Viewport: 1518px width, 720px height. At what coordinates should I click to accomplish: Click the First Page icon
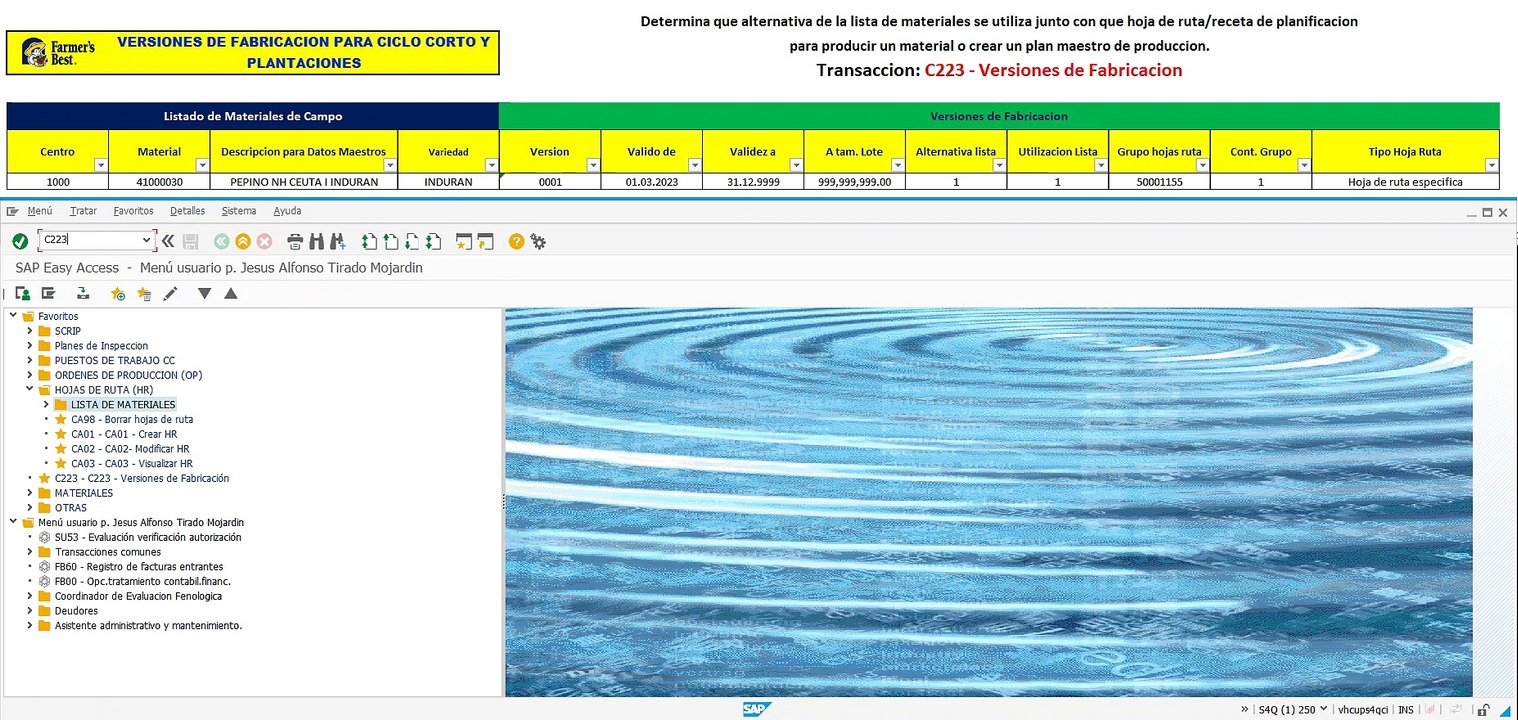[x=369, y=241]
